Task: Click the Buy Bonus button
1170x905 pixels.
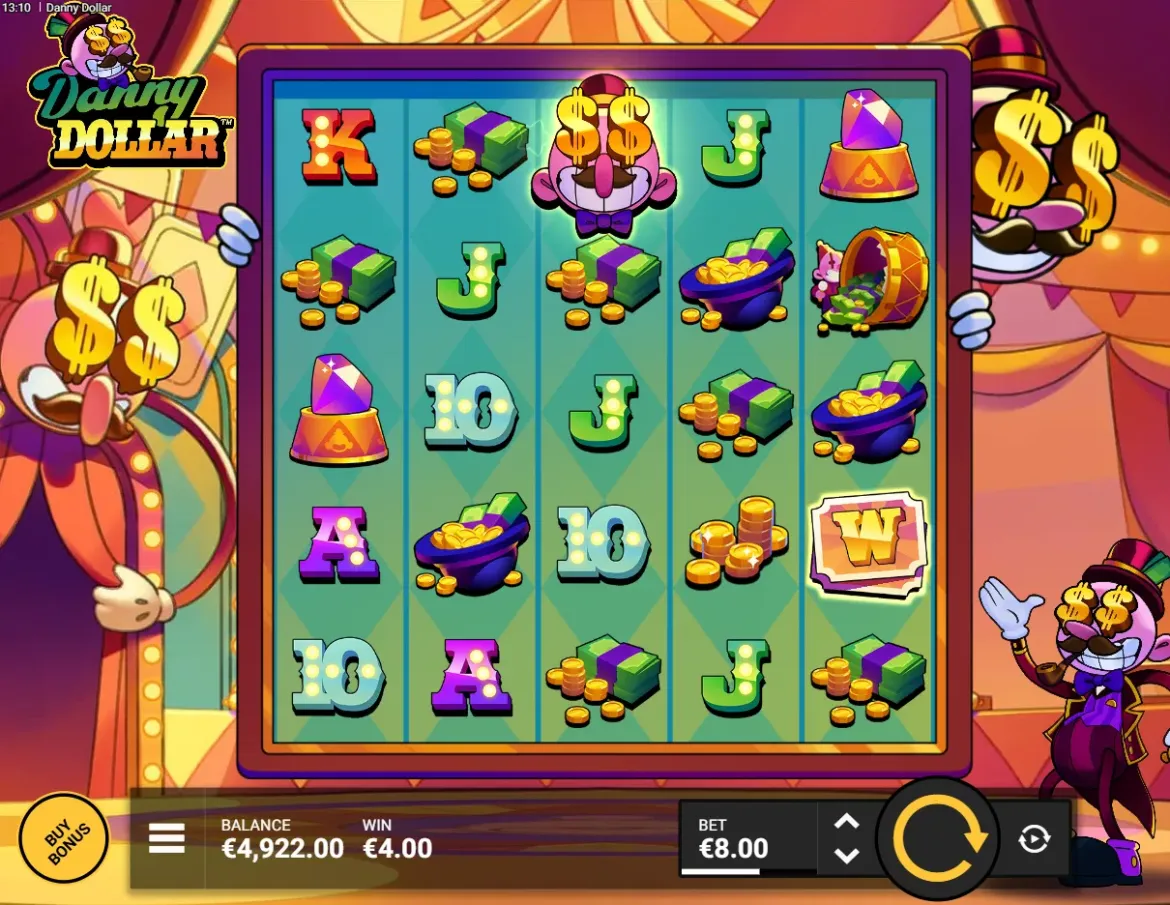Action: (65, 839)
